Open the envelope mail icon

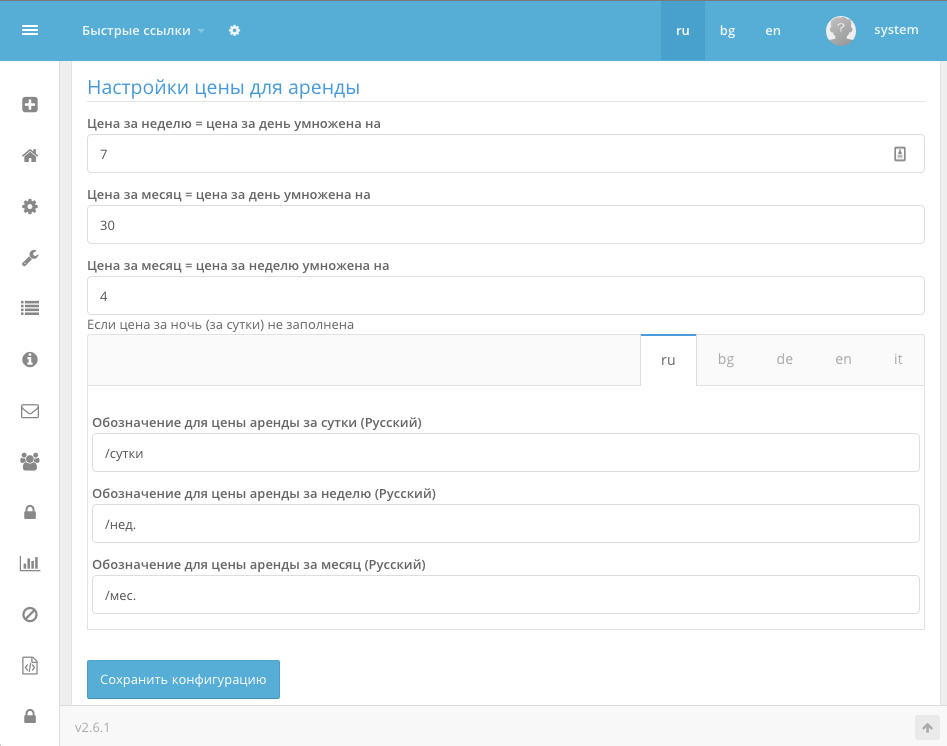30,411
